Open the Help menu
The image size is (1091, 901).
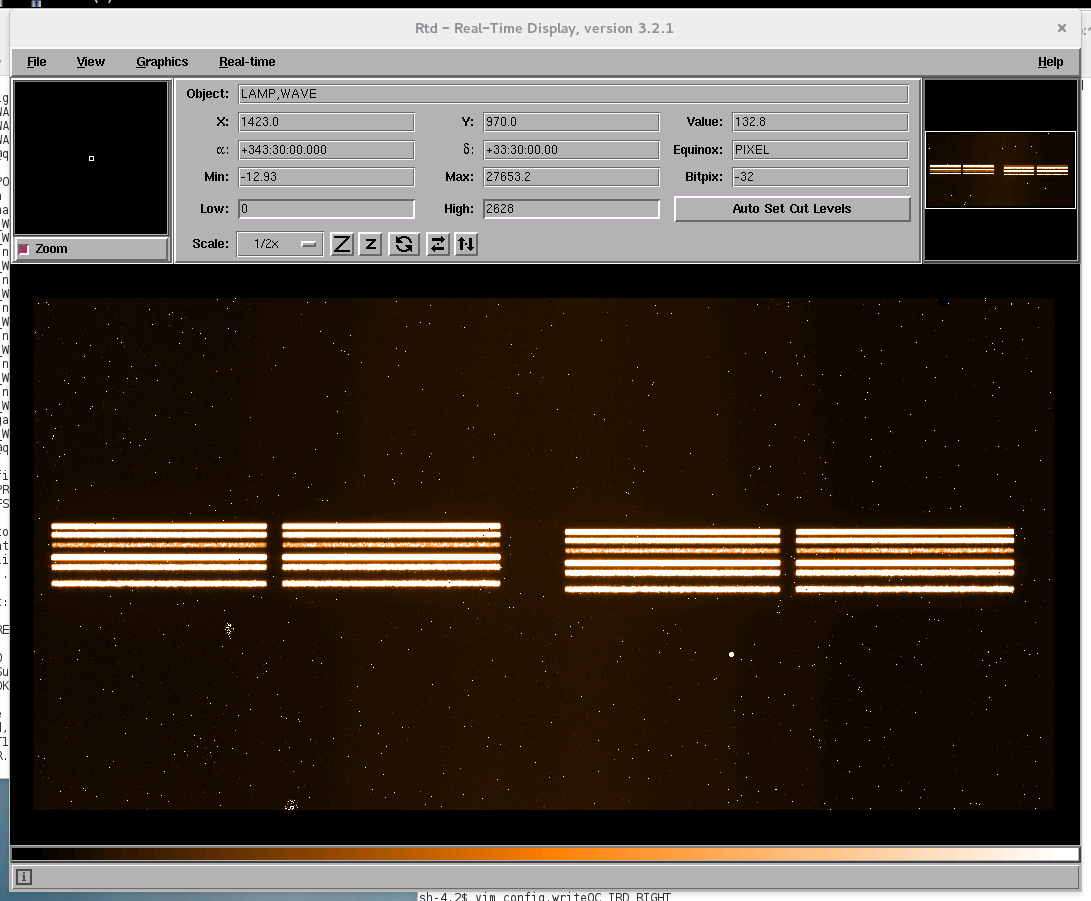[x=1050, y=62]
